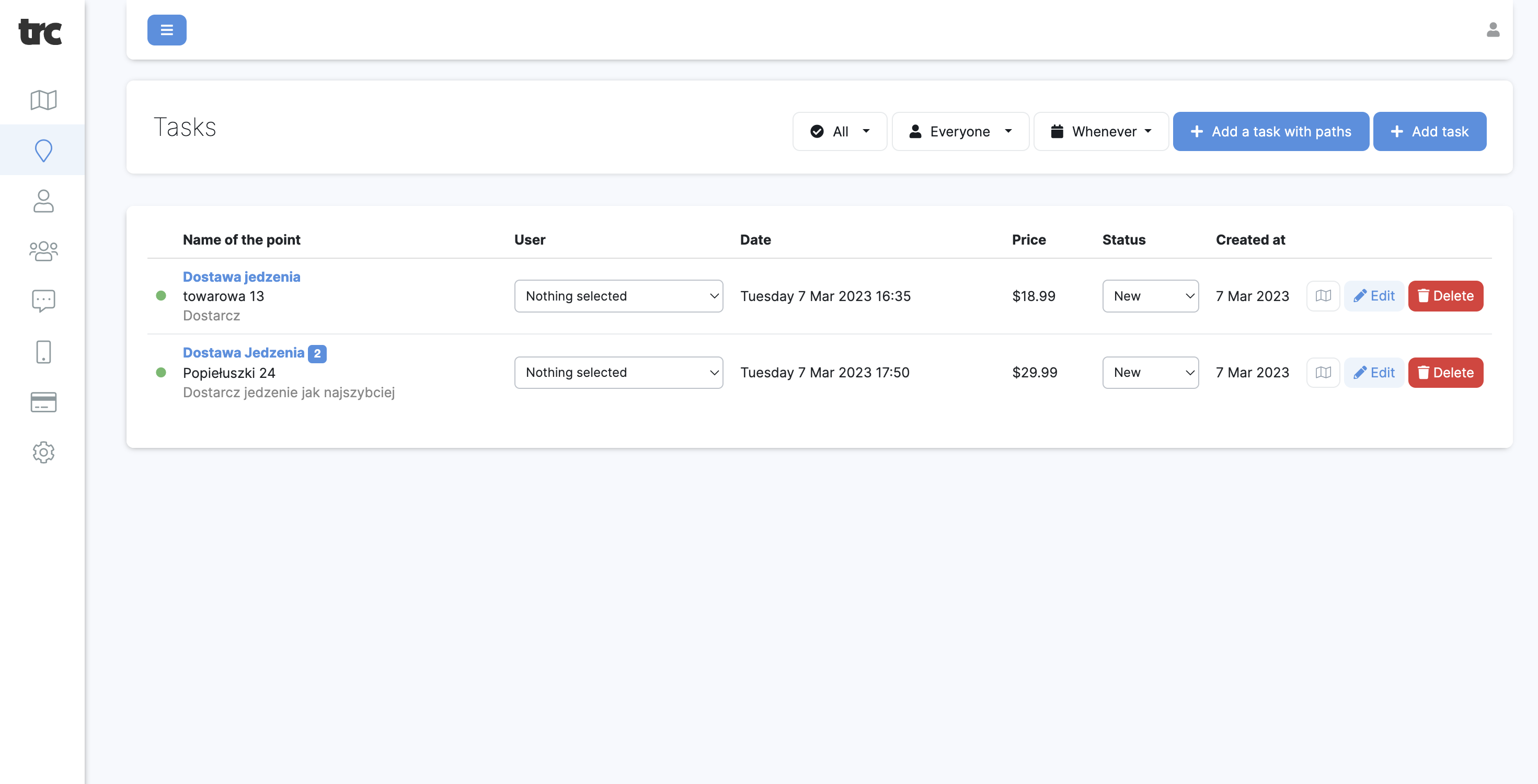The width and height of the screenshot is (1538, 784).
Task: Open the groups icon in sidebar
Action: pos(43,251)
